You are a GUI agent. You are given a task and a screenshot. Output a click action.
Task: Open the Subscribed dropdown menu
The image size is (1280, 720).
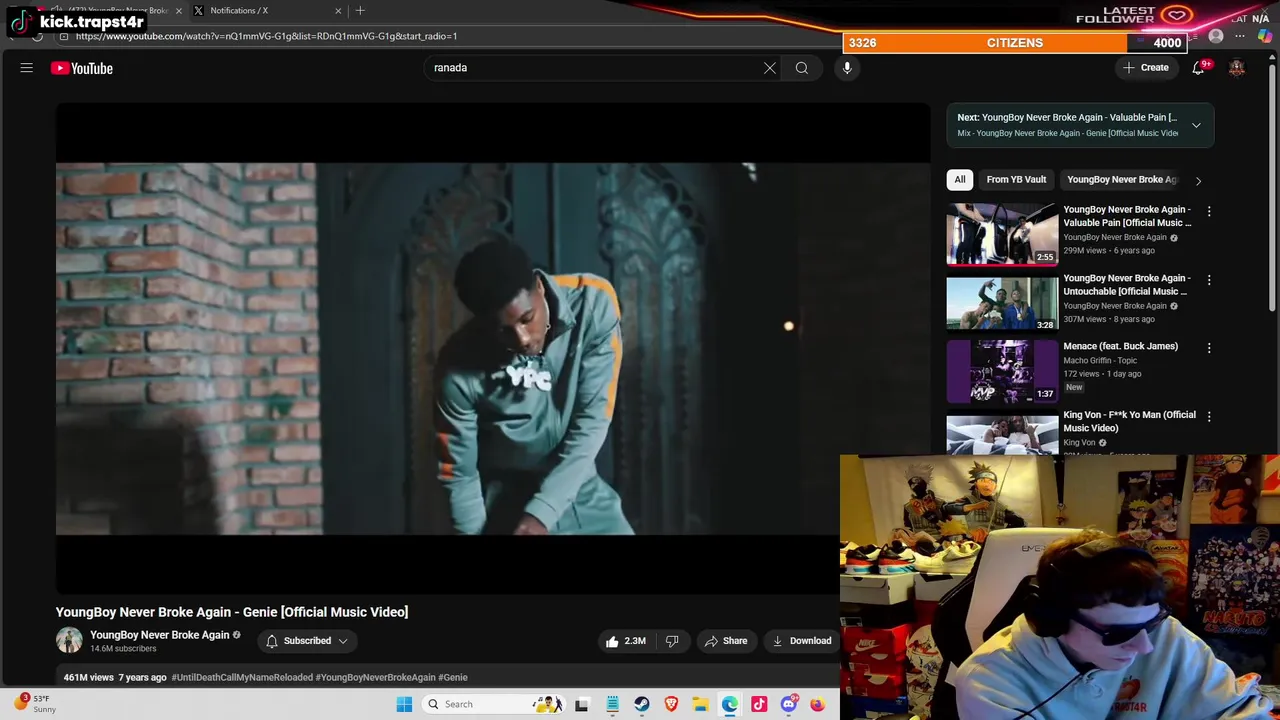click(x=307, y=641)
